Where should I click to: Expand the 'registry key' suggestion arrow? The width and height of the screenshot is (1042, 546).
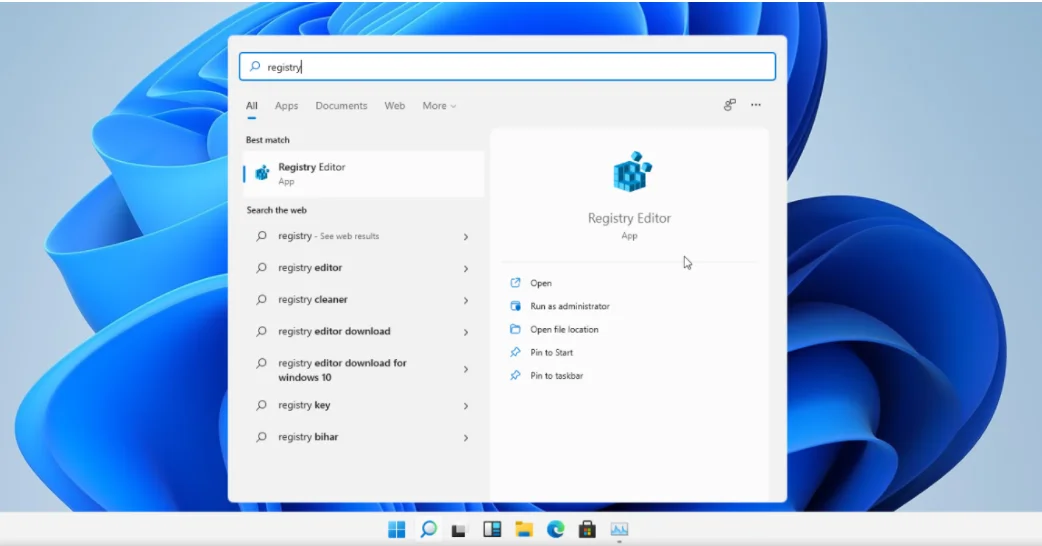coord(466,406)
